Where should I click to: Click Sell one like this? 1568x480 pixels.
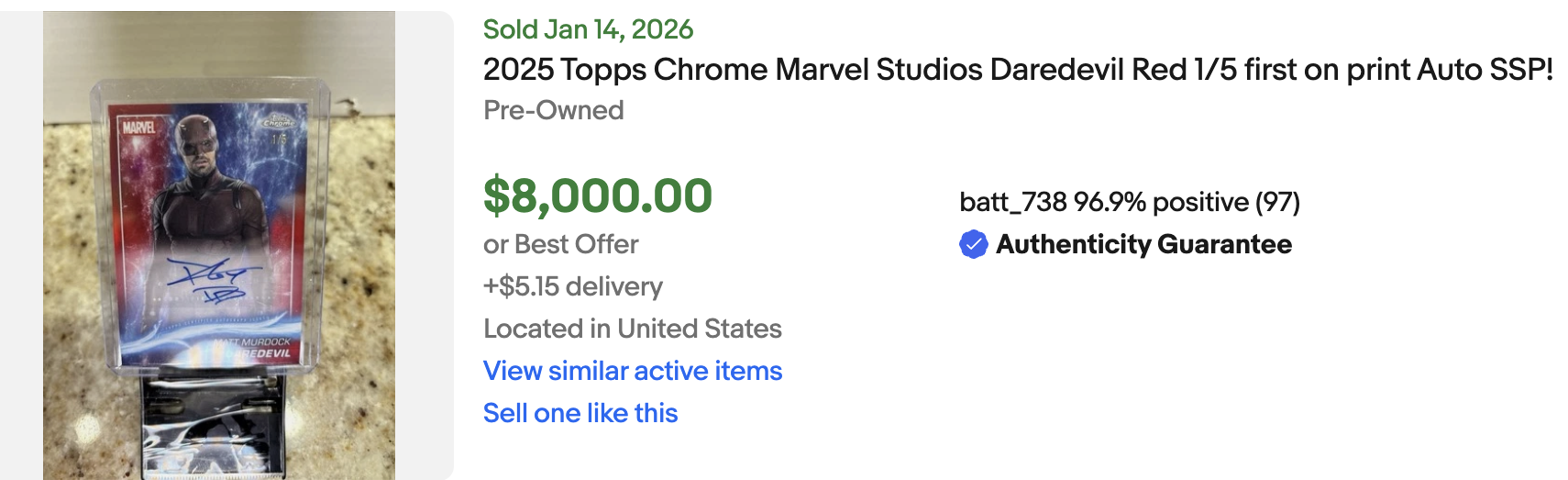[580, 413]
